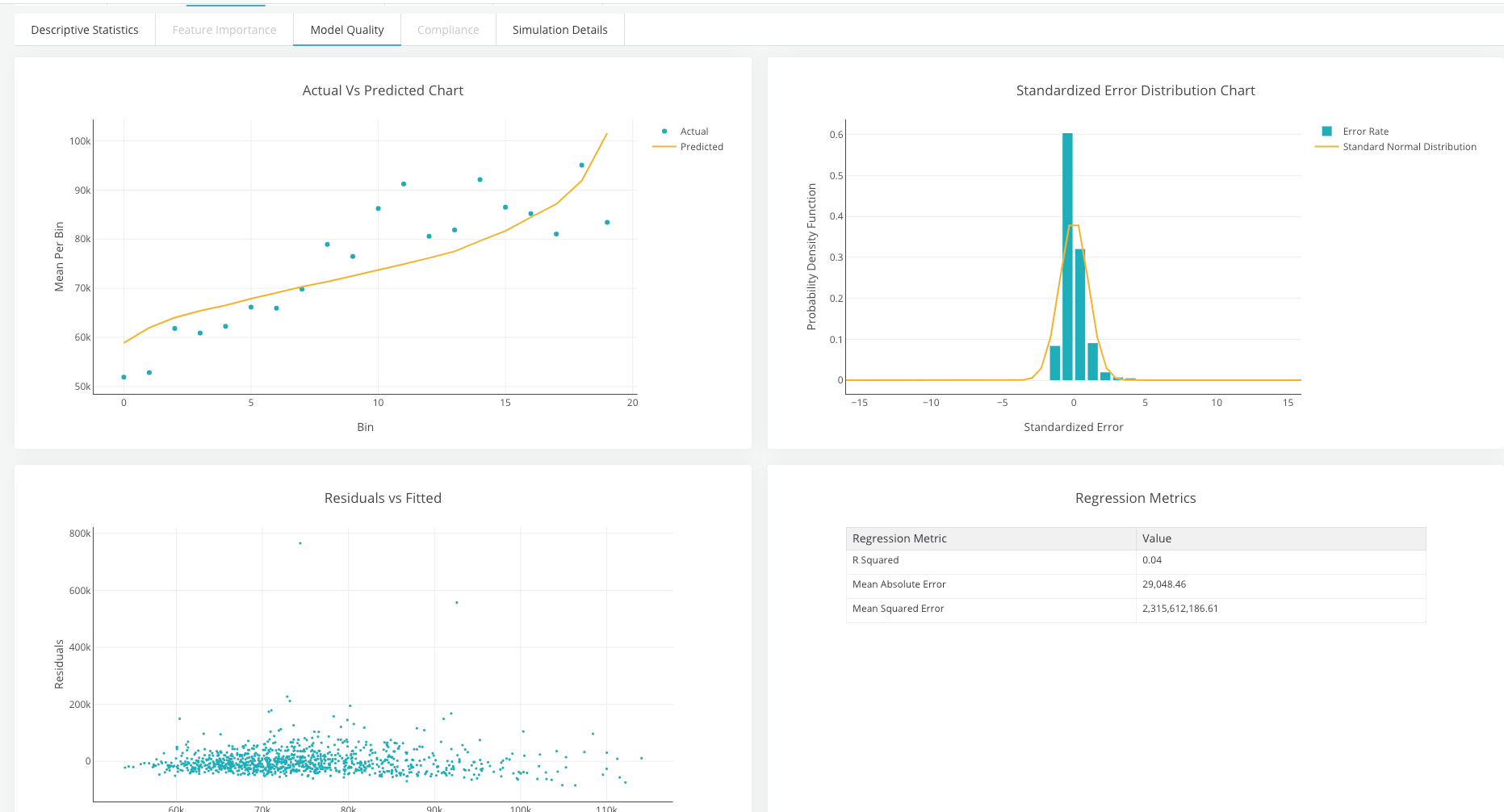Image resolution: width=1504 pixels, height=812 pixels.
Task: Open the Descriptive Statistics tab
Action: click(x=85, y=30)
